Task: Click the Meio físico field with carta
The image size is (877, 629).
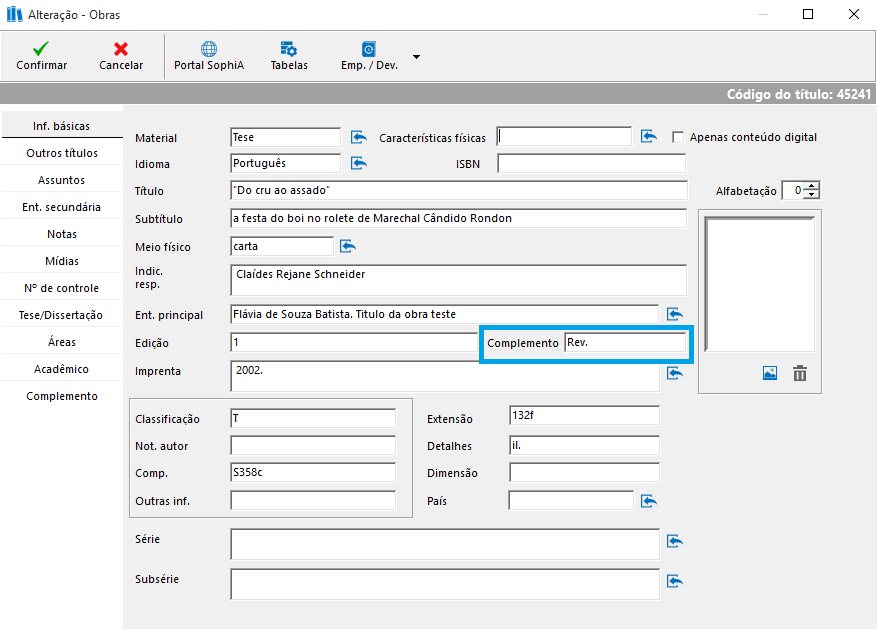Action: 282,246
